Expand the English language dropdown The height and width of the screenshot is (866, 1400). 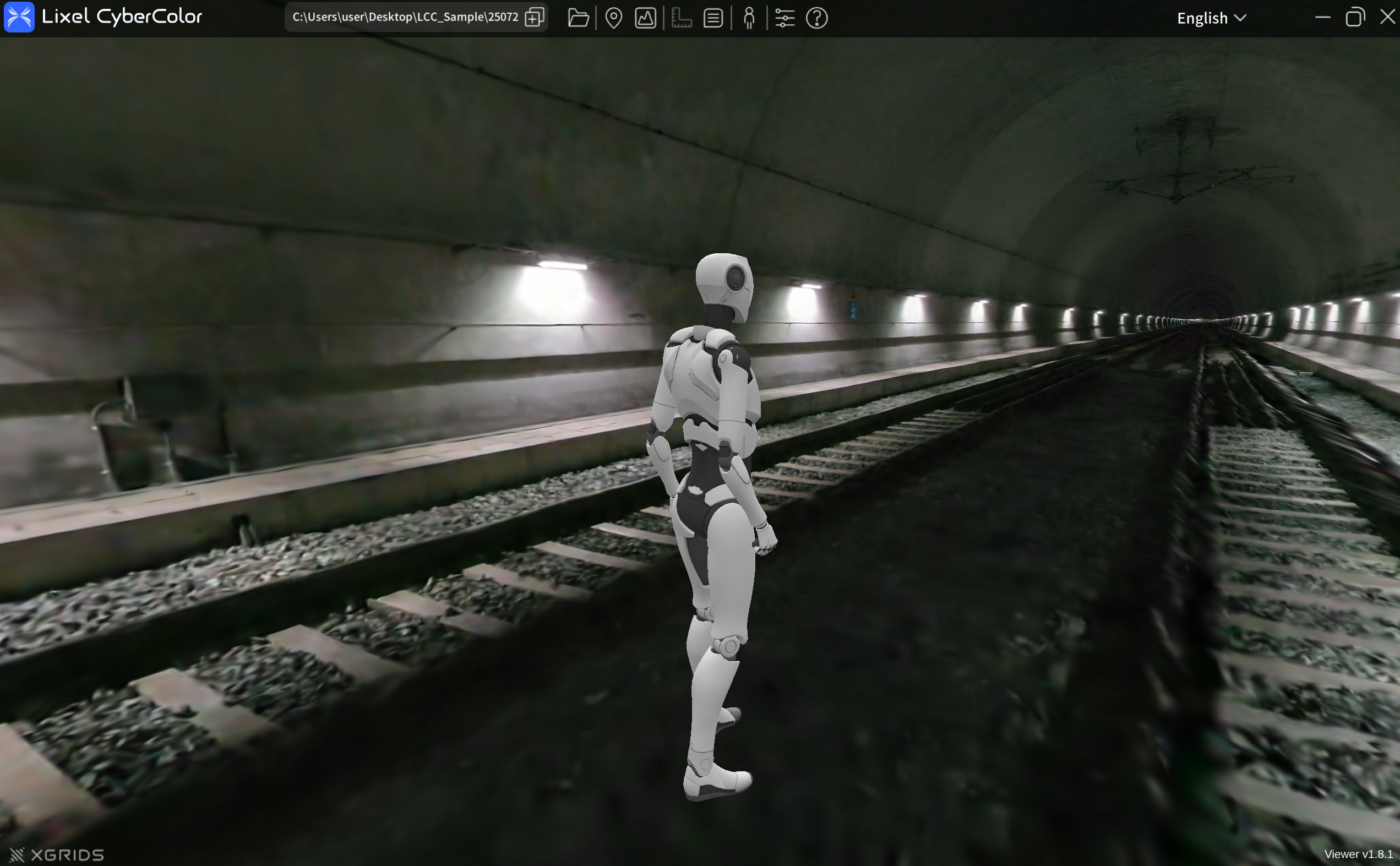pos(1202,18)
